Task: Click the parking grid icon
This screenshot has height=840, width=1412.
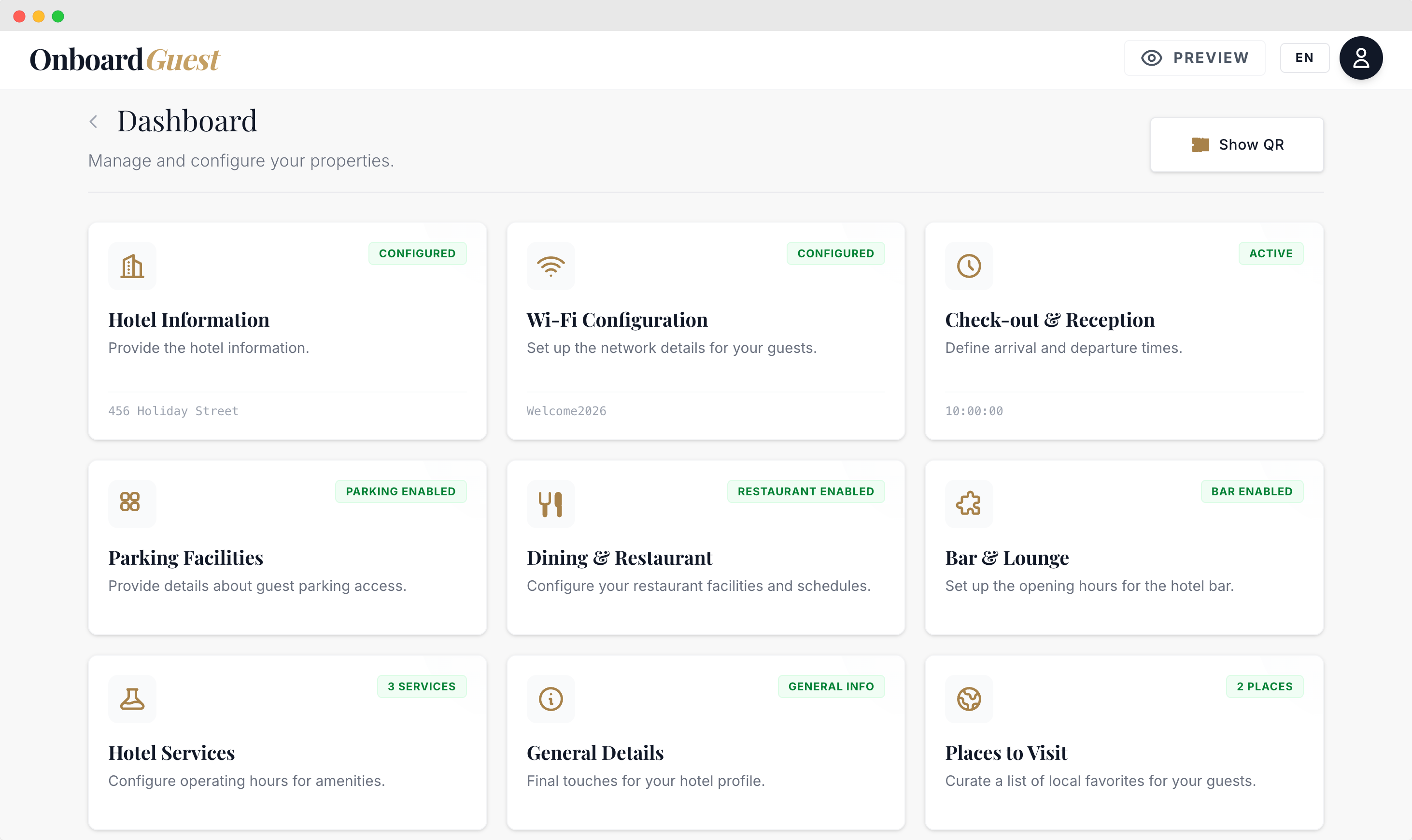Action: coord(132,503)
